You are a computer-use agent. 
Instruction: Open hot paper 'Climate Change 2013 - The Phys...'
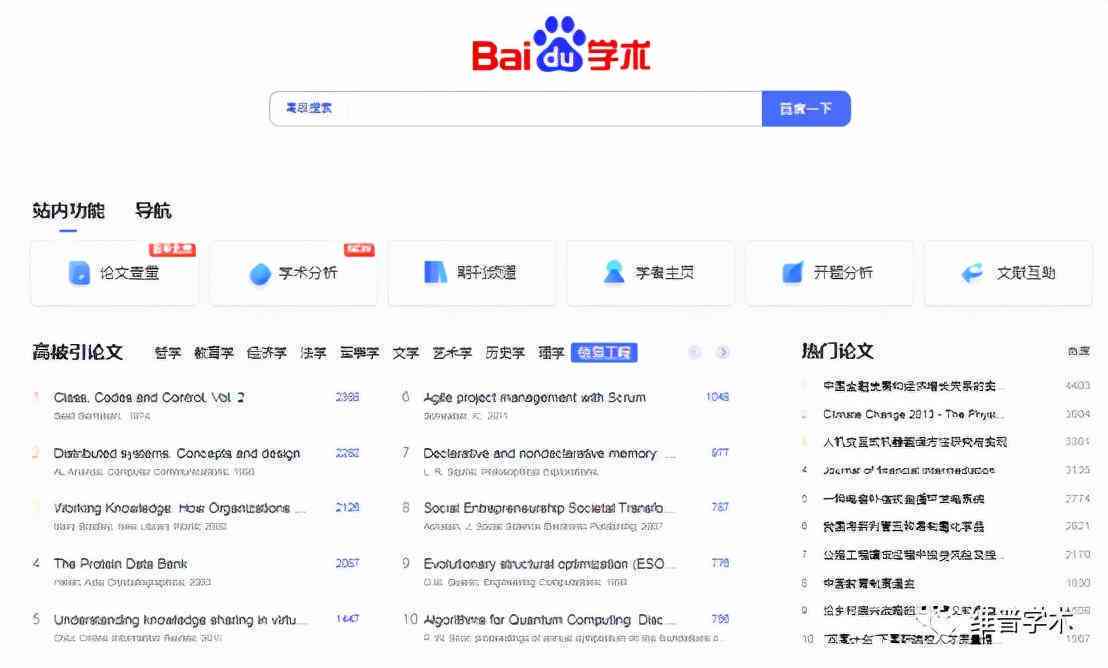click(x=914, y=414)
